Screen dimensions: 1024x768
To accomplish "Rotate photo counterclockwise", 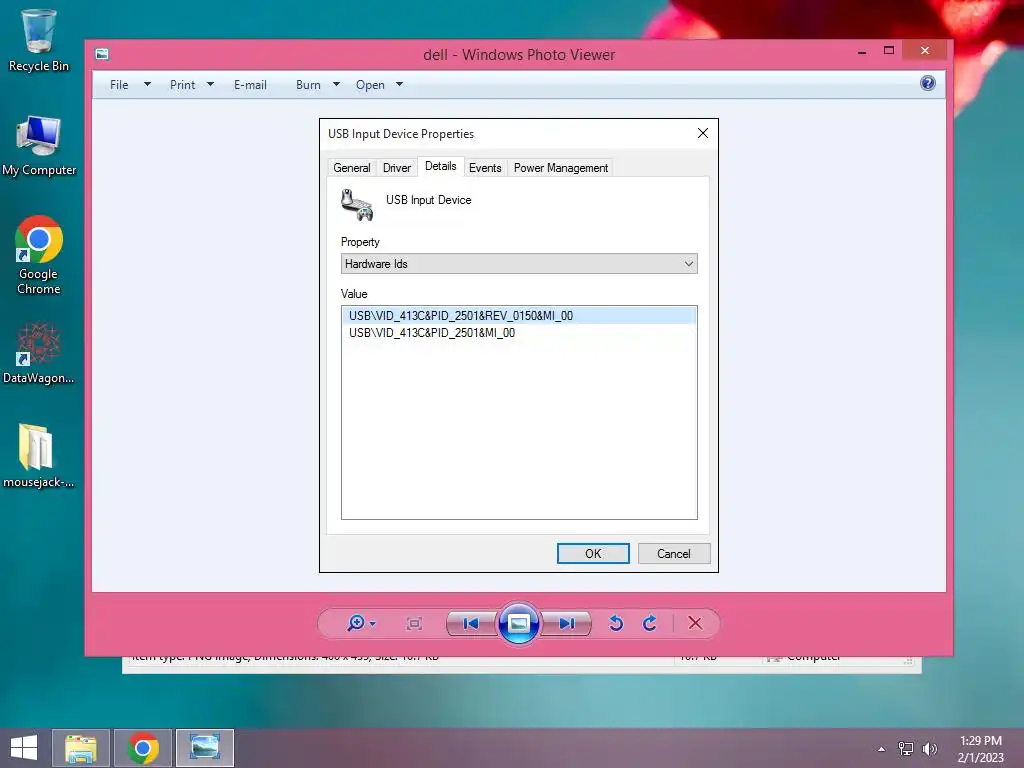I will tap(616, 624).
